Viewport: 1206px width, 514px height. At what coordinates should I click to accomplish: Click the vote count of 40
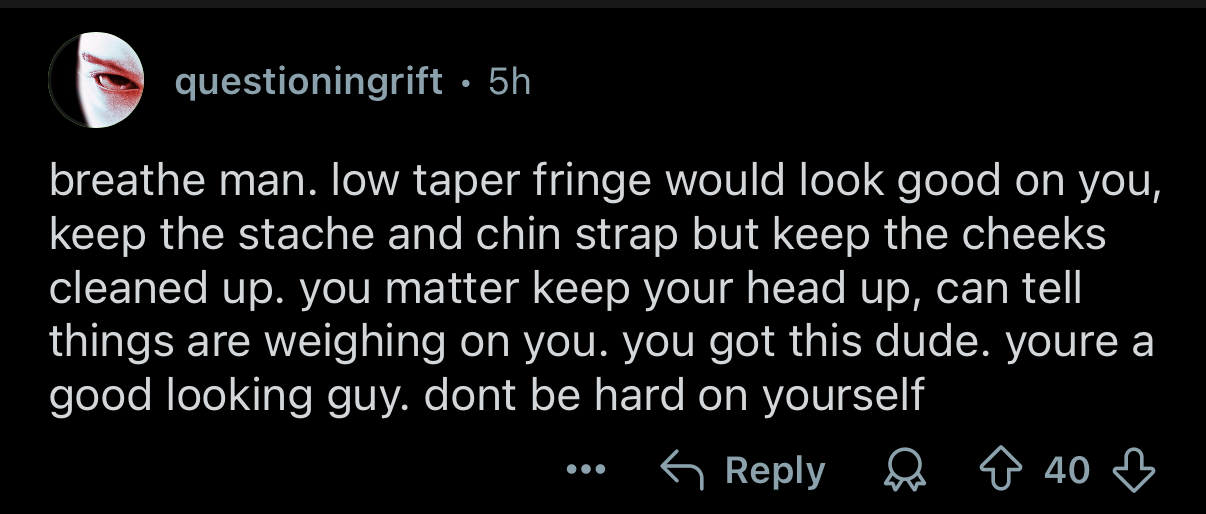pyautogui.click(x=1068, y=470)
